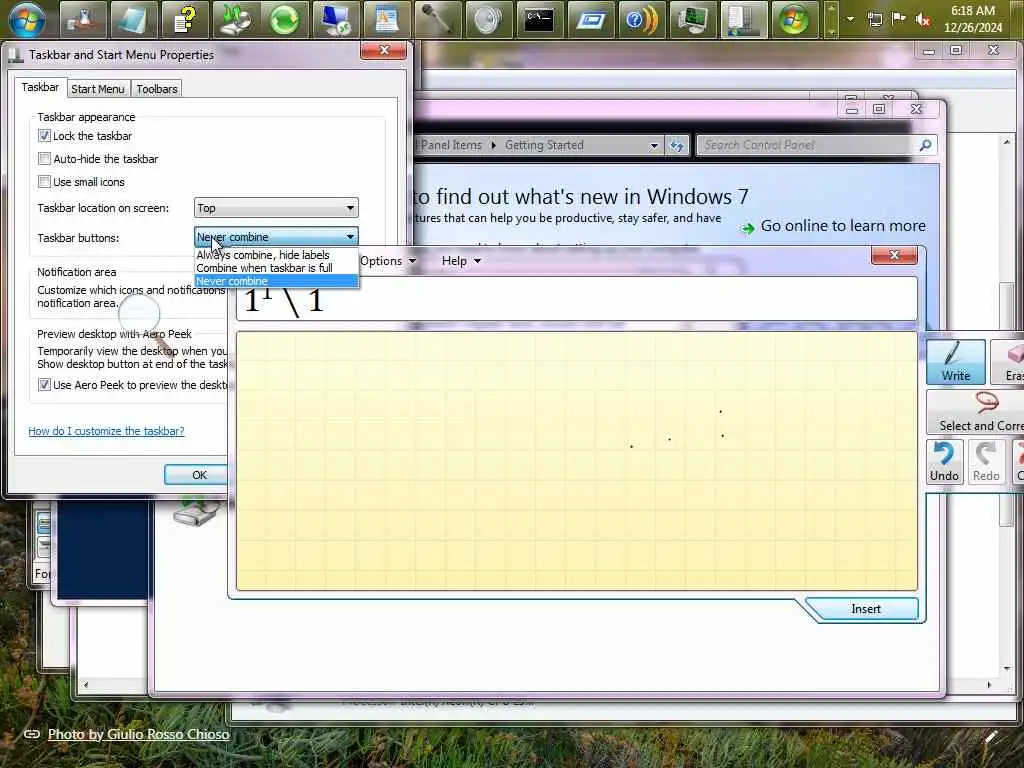1024x768 pixels.
Task: Toggle Use Aero Peek checkbox
Action: pyautogui.click(x=44, y=385)
